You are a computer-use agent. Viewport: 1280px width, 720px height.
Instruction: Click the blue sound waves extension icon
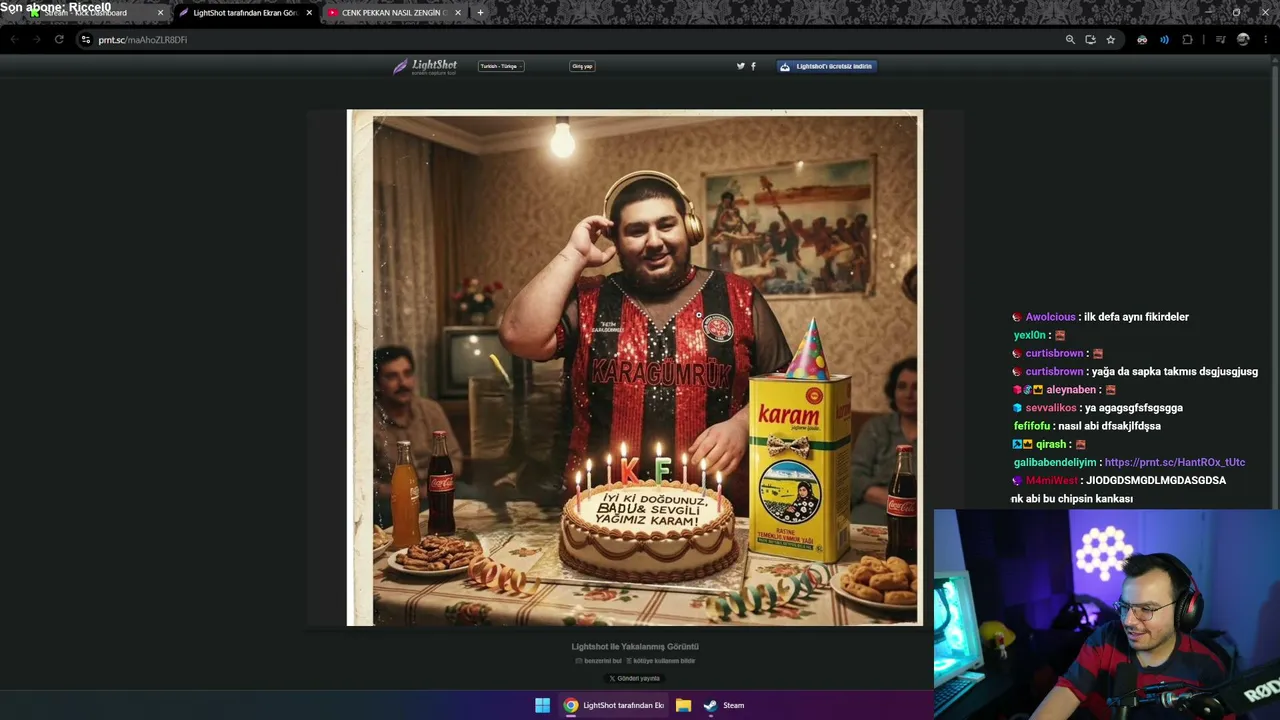1164,40
